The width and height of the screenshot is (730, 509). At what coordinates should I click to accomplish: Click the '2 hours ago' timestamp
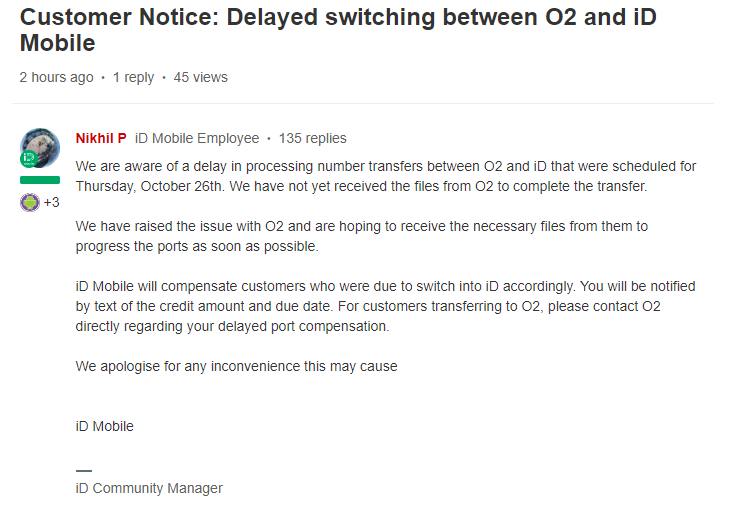(56, 77)
